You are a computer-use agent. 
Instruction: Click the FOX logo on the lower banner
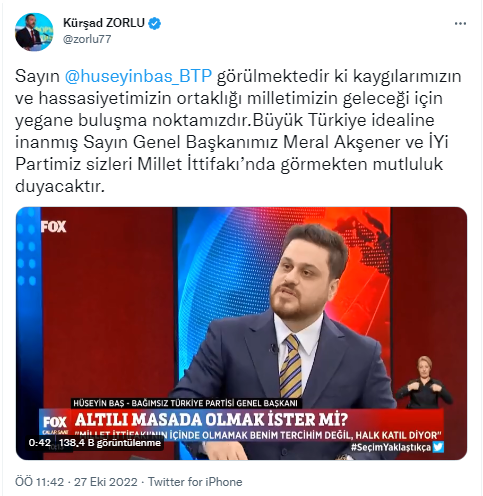coord(55,422)
